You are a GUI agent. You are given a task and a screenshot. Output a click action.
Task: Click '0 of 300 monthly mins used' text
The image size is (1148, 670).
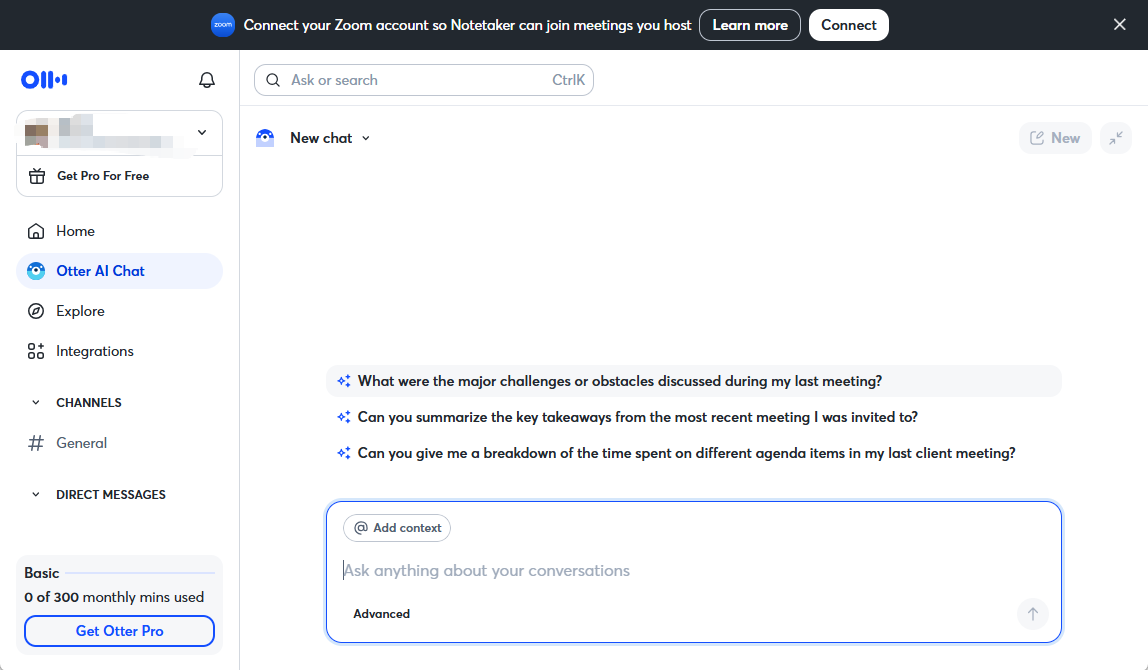point(114,598)
